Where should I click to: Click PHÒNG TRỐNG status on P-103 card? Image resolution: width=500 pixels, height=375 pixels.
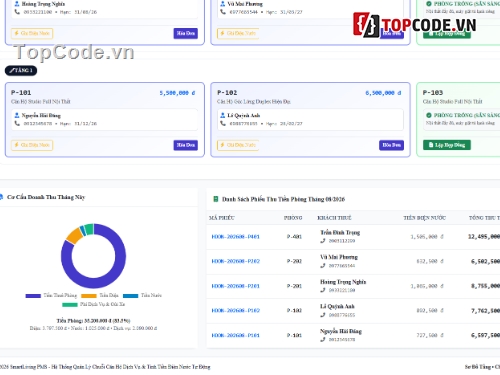(467, 115)
